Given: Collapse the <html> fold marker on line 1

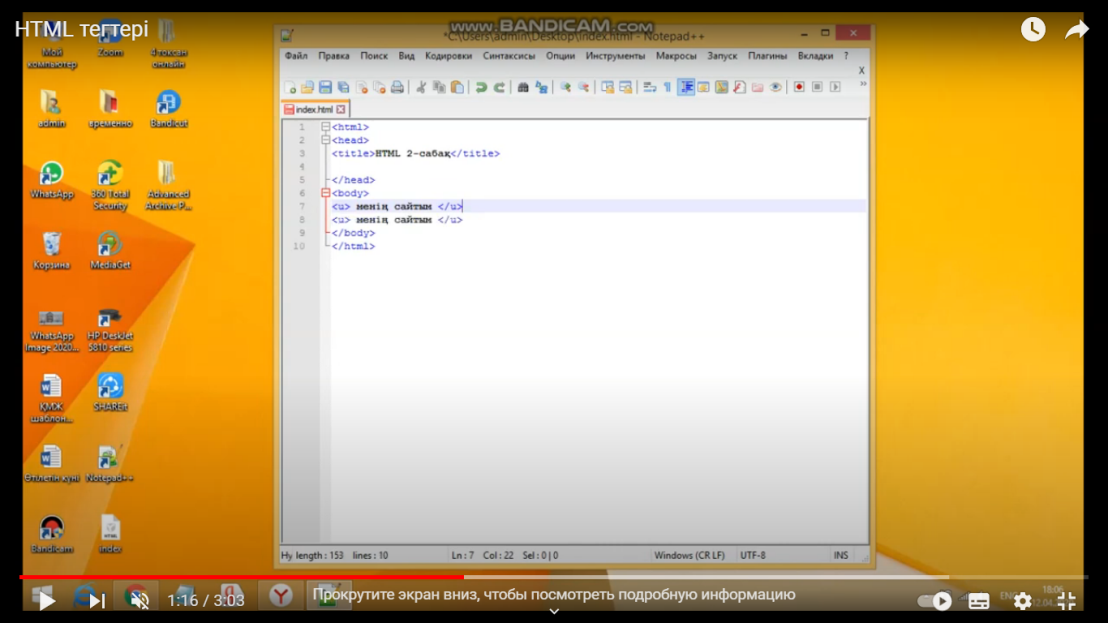Looking at the screenshot, I should [325, 128].
